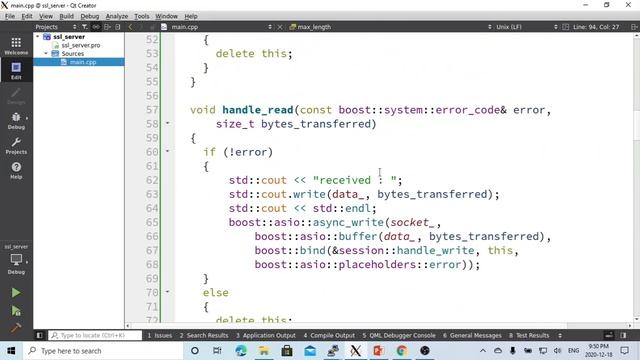Click split Projects panel icon
The image size is (640, 360).
[107, 27]
